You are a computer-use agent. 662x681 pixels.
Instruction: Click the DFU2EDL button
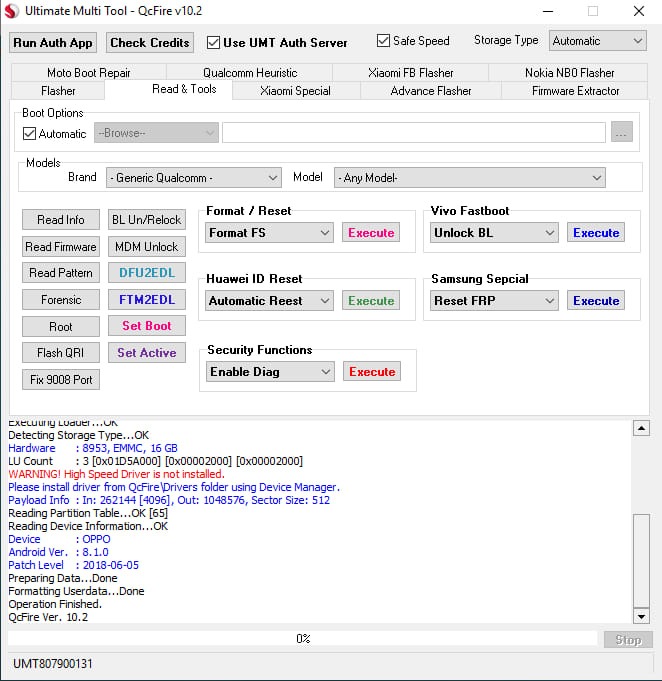pos(146,273)
